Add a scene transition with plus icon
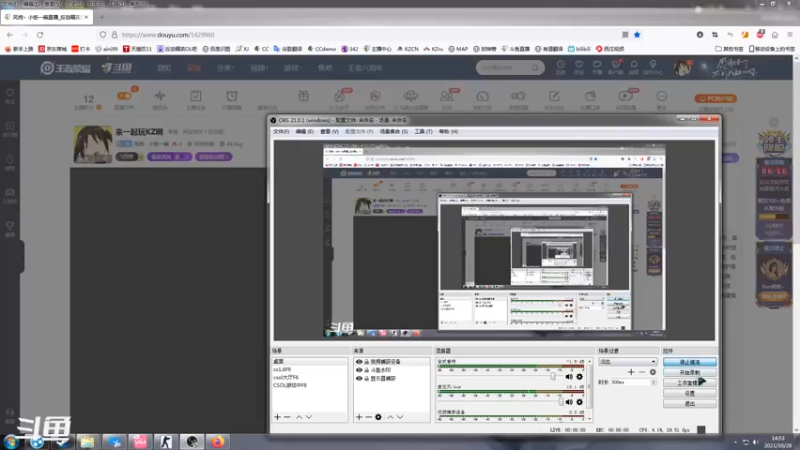 [631, 372]
